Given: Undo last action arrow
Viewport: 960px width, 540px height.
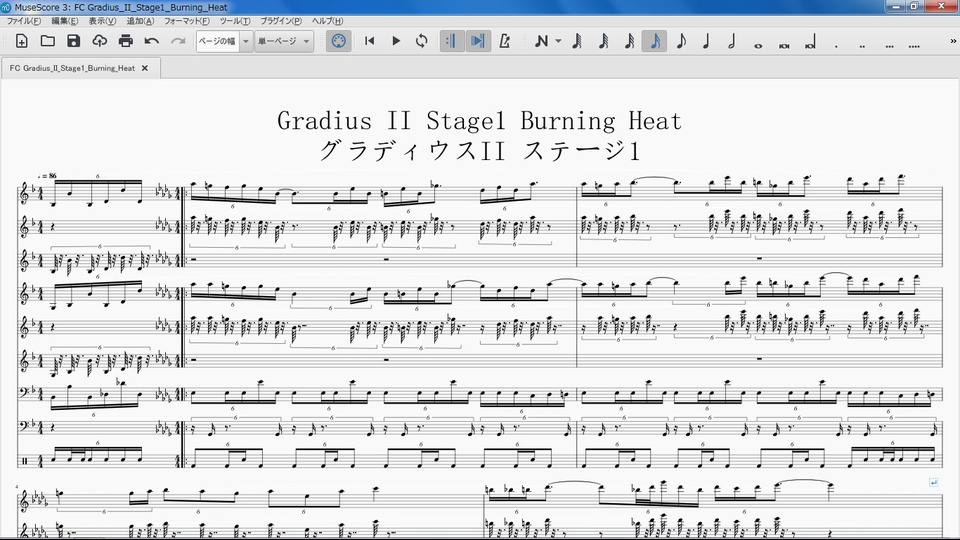Looking at the screenshot, I should (x=152, y=41).
